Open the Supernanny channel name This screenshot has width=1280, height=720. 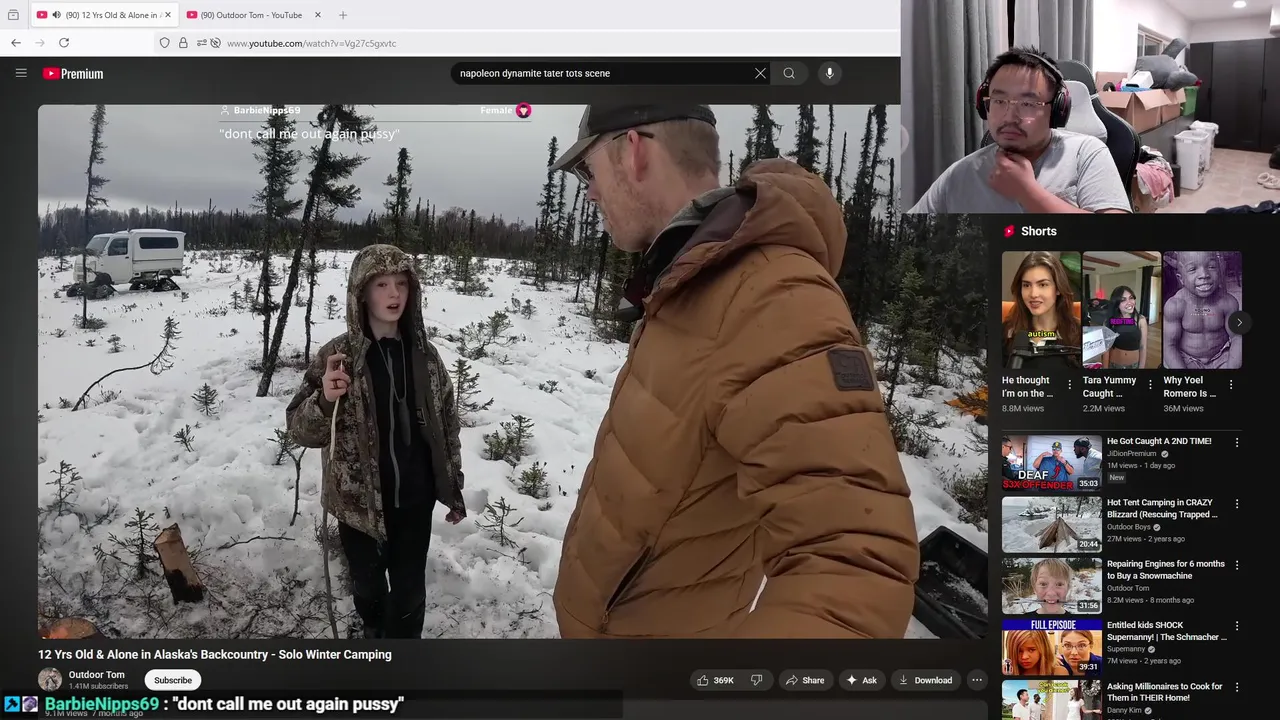(x=1126, y=649)
